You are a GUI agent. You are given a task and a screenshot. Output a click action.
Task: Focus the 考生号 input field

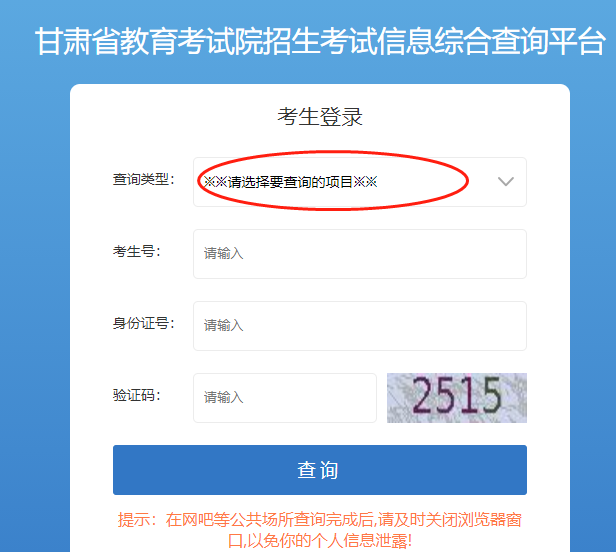point(359,254)
